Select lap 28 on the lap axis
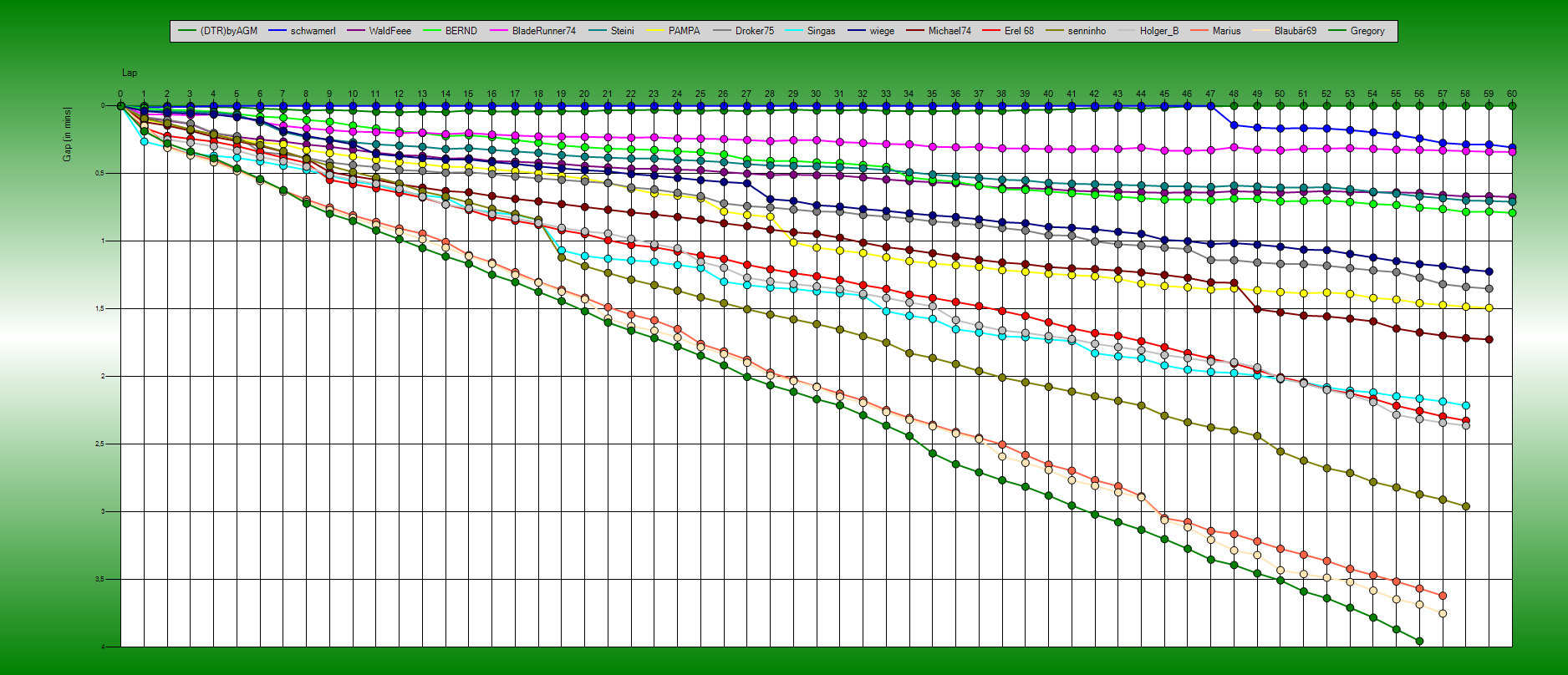The image size is (1568, 675). pyautogui.click(x=770, y=94)
